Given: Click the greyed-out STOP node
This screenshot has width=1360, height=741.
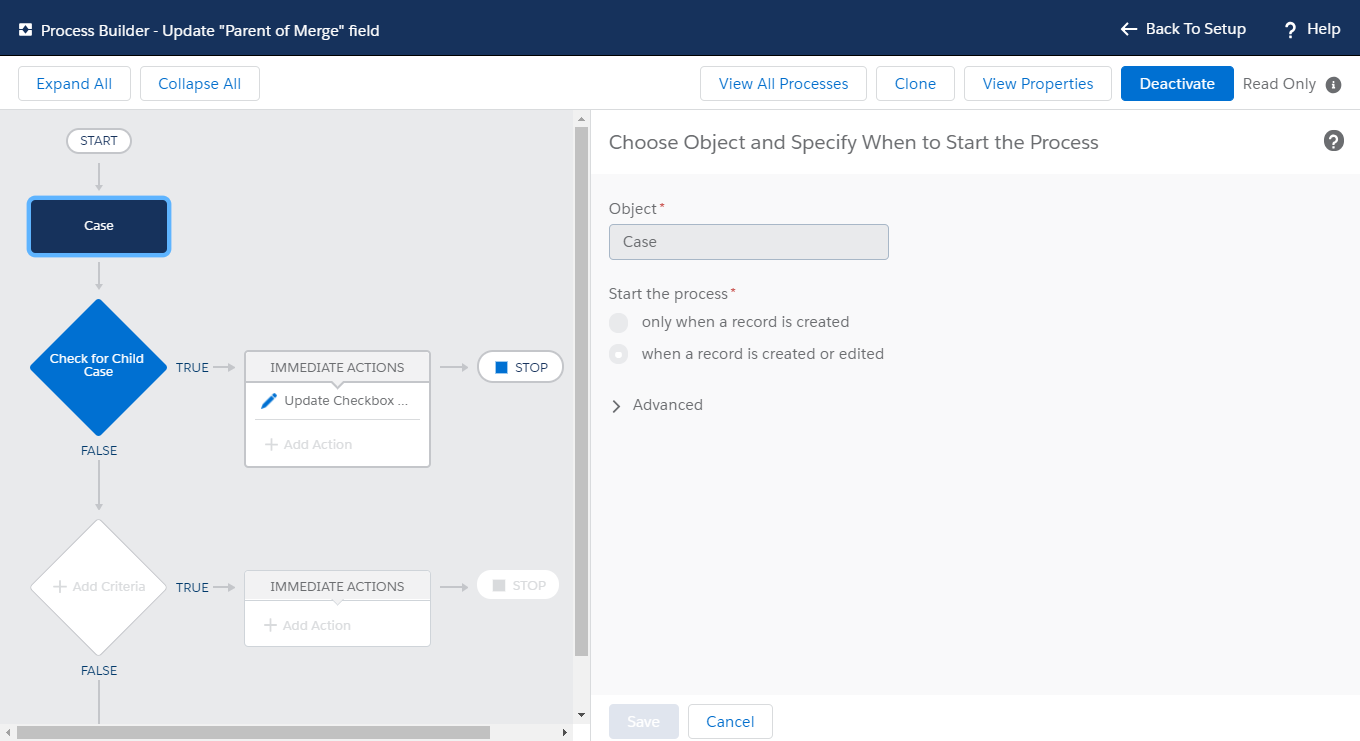Looking at the screenshot, I should coord(518,585).
